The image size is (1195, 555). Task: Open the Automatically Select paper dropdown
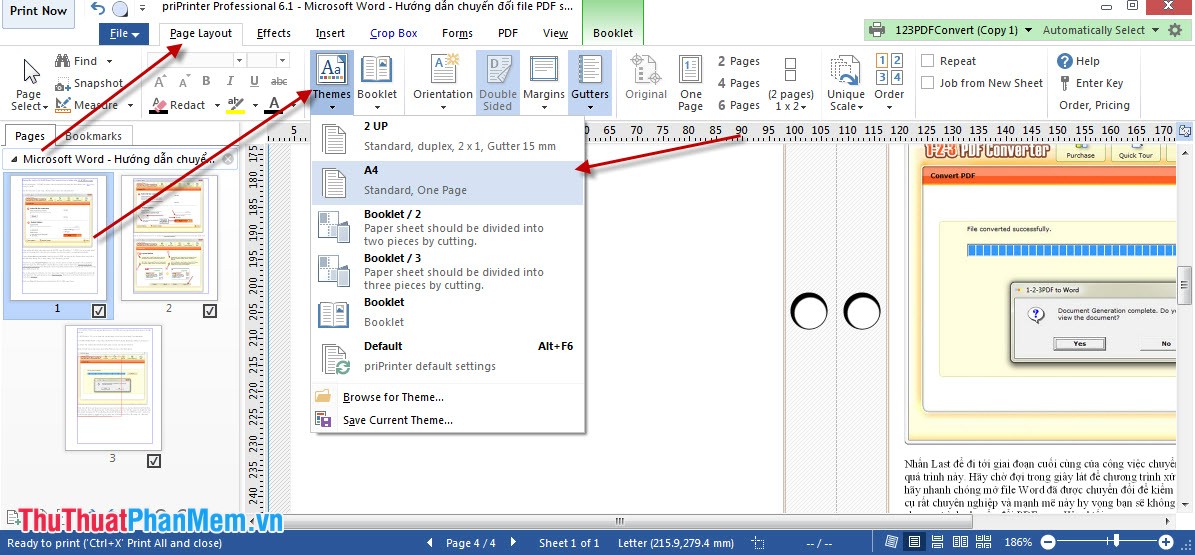(1101, 30)
